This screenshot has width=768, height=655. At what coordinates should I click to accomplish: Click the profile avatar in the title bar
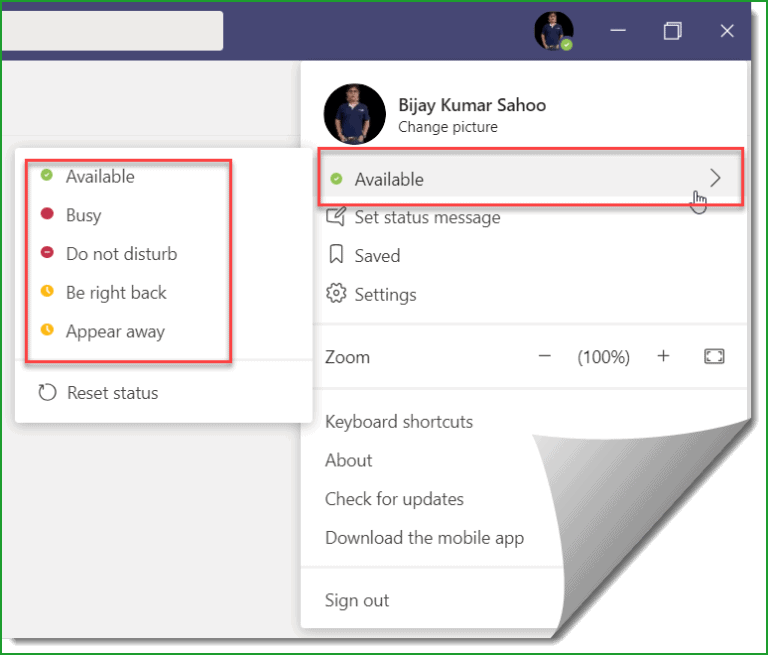pos(553,31)
